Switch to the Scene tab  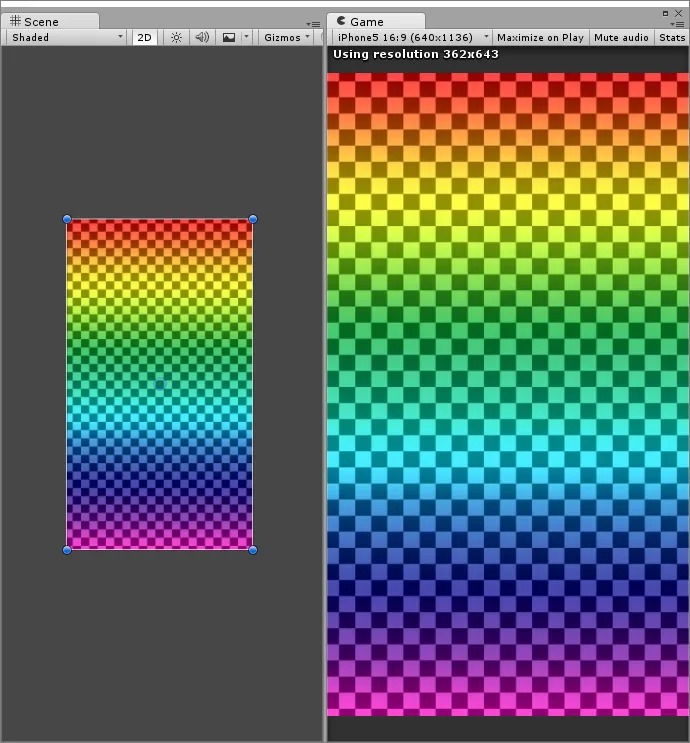click(41, 21)
